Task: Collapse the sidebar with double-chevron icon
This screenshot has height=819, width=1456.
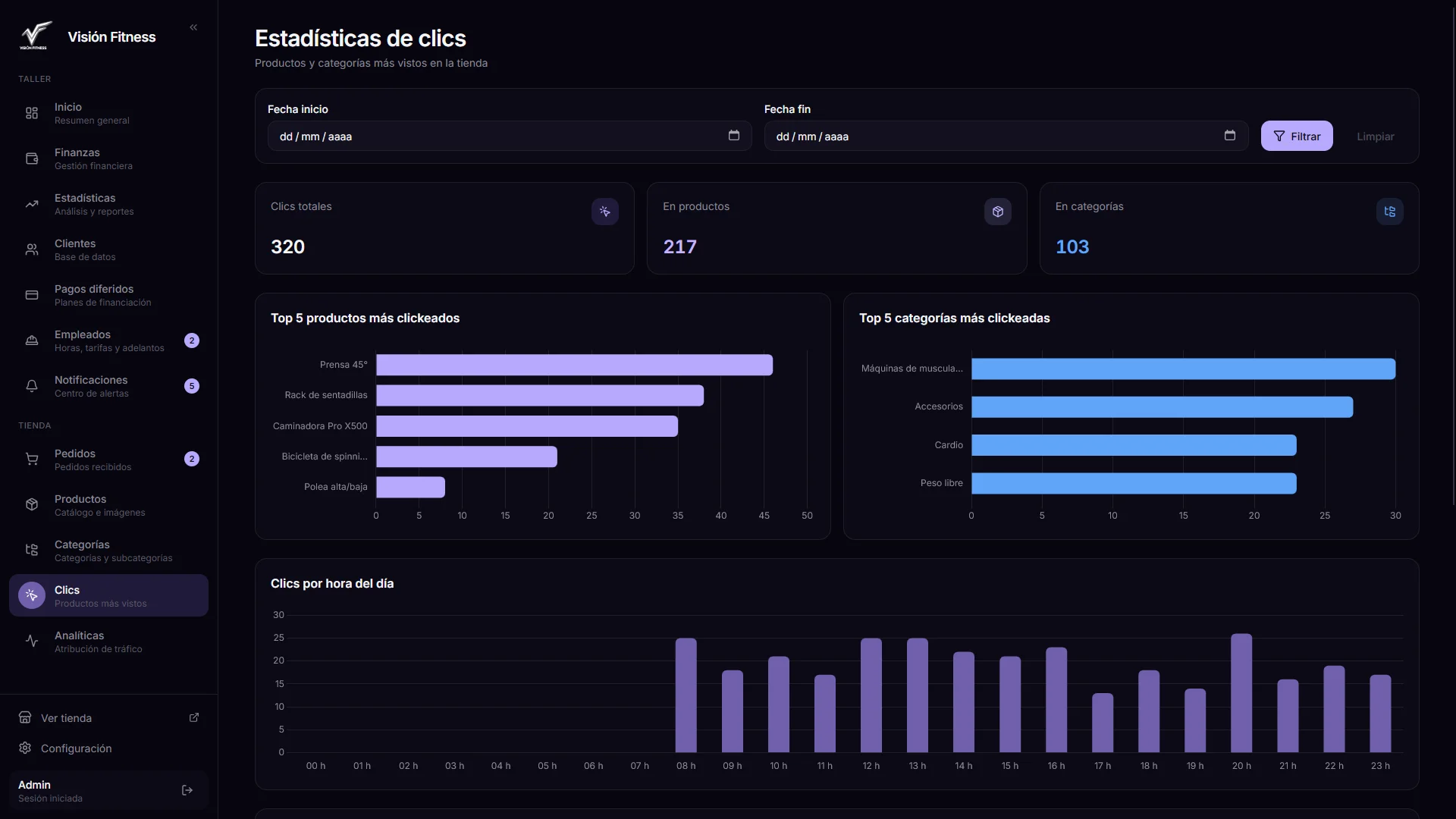Action: [193, 27]
